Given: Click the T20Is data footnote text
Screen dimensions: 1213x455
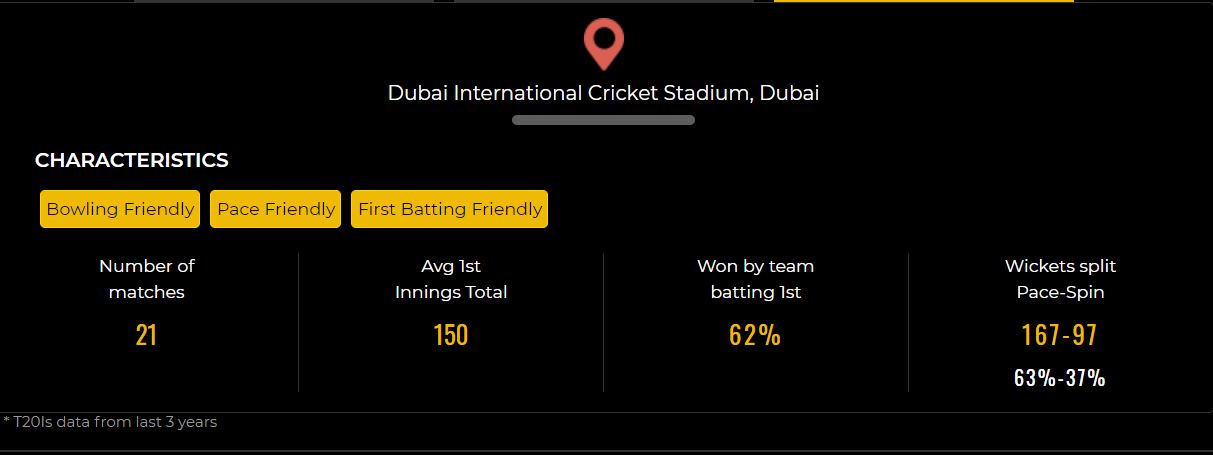Looking at the screenshot, I should pyautogui.click(x=110, y=422).
